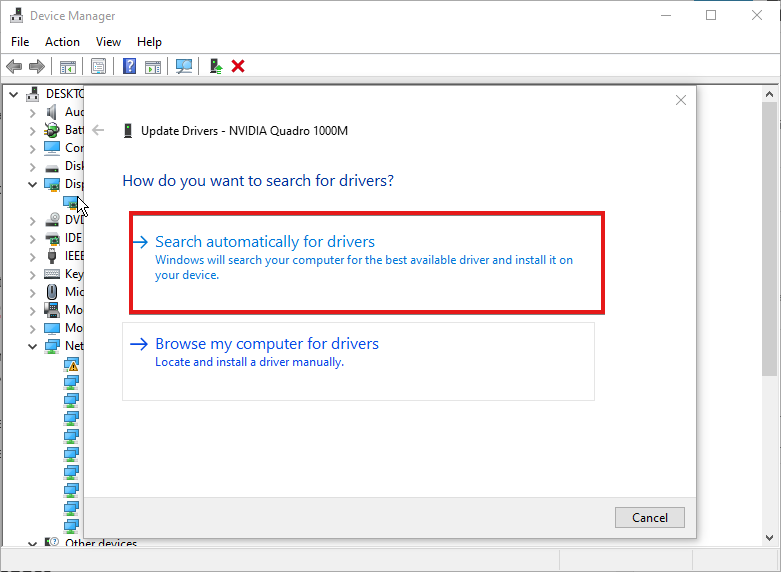This screenshot has height=572, width=781.
Task: Click the Audio speaker category icon
Action: (52, 112)
